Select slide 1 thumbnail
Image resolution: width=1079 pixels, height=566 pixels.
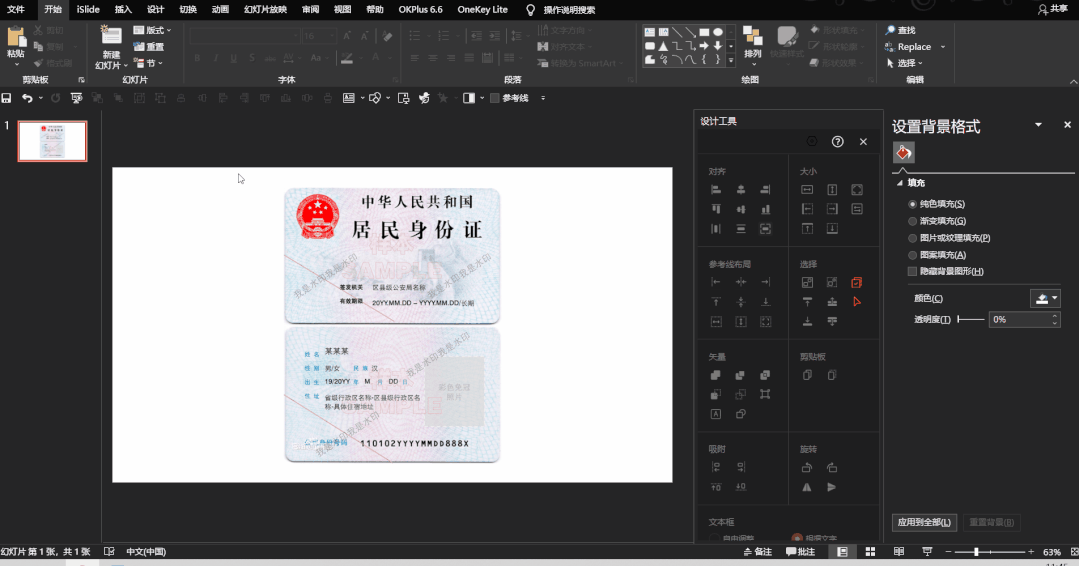coord(52,141)
